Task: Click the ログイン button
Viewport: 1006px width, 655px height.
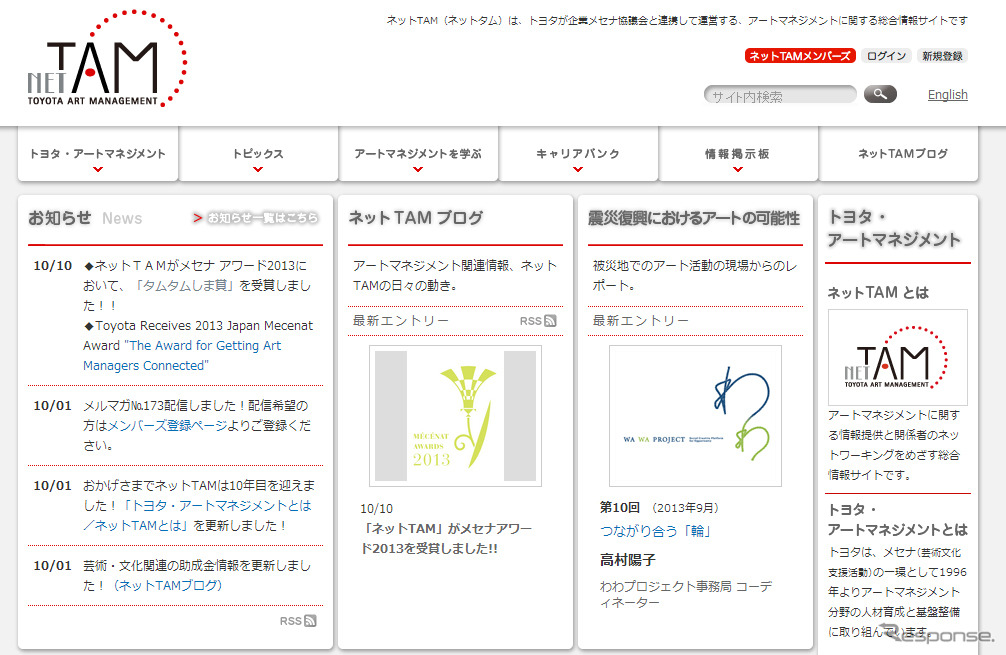Action: point(886,56)
